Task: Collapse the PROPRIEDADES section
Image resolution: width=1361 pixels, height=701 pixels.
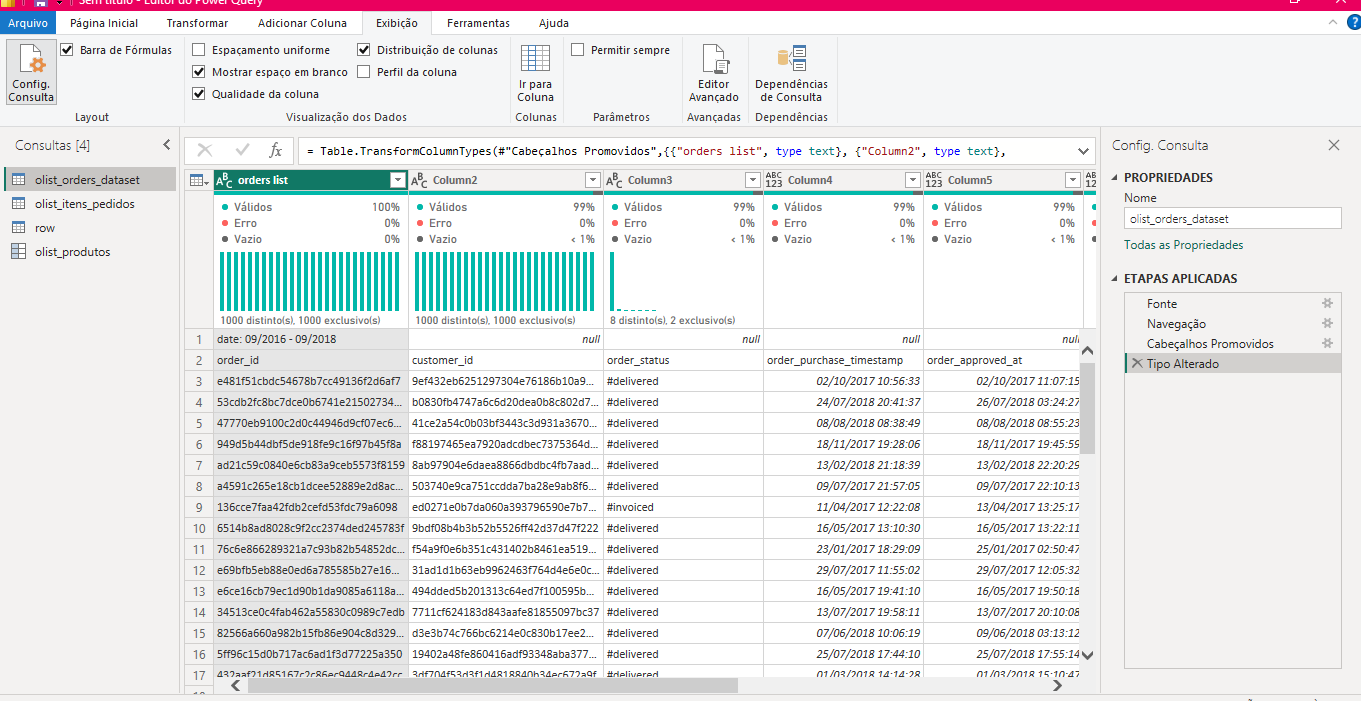Action: [1116, 178]
